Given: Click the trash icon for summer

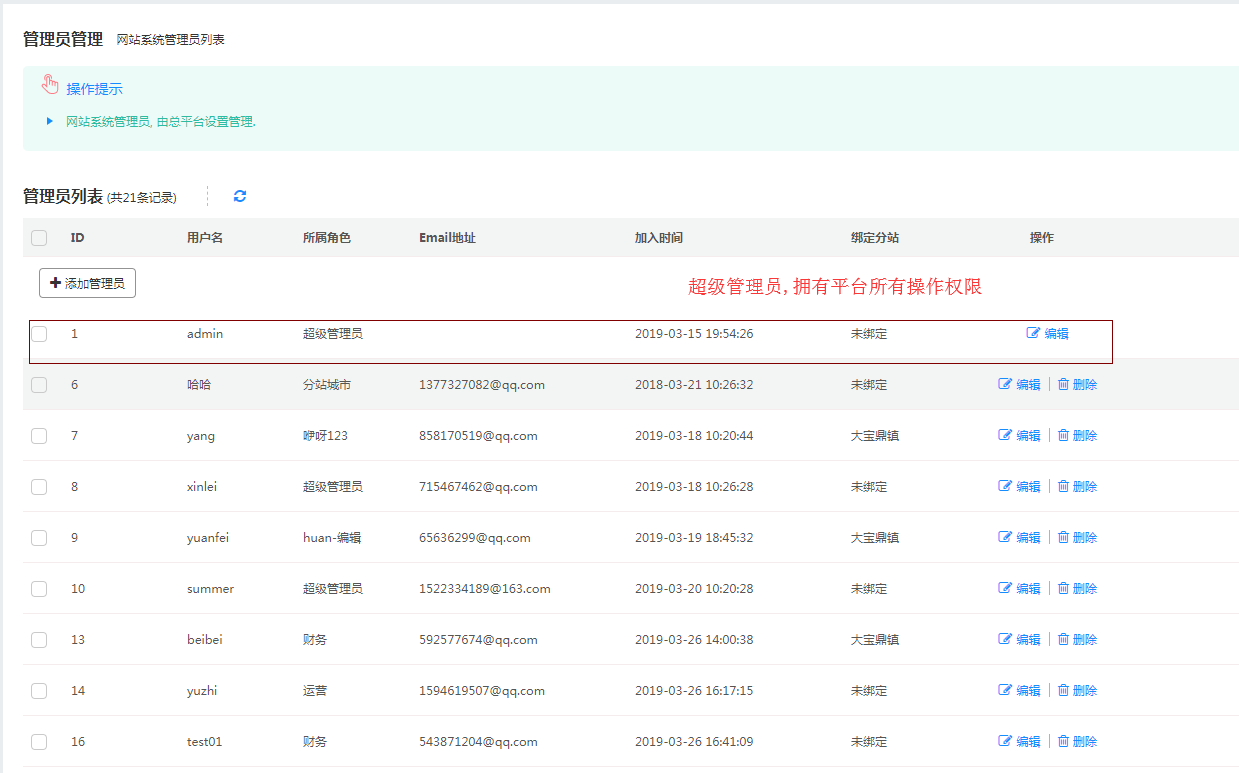Looking at the screenshot, I should pos(1063,589).
